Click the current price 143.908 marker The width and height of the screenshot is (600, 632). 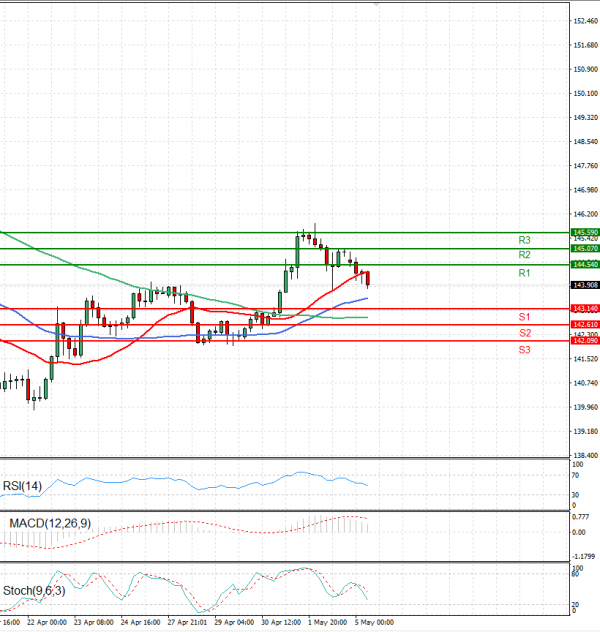coord(584,285)
